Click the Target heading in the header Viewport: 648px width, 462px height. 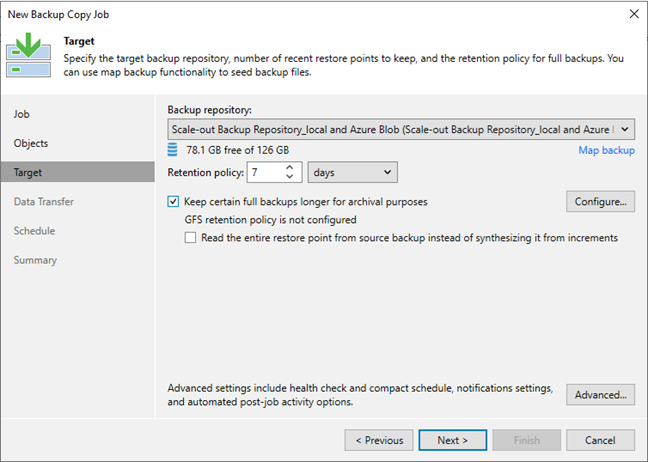79,41
